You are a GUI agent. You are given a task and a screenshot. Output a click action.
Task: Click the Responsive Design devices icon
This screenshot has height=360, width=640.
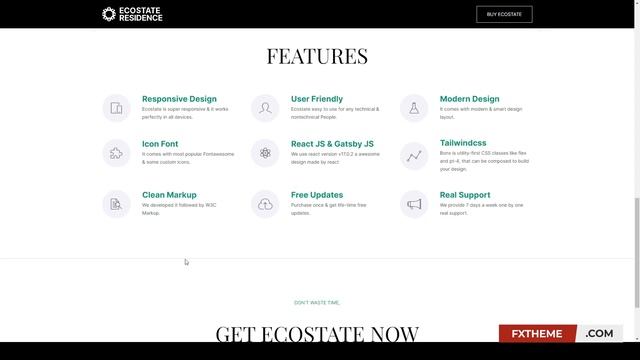pyautogui.click(x=116, y=108)
